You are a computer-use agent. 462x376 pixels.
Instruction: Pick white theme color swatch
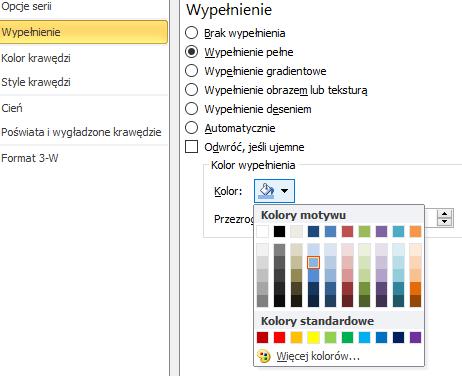click(263, 231)
